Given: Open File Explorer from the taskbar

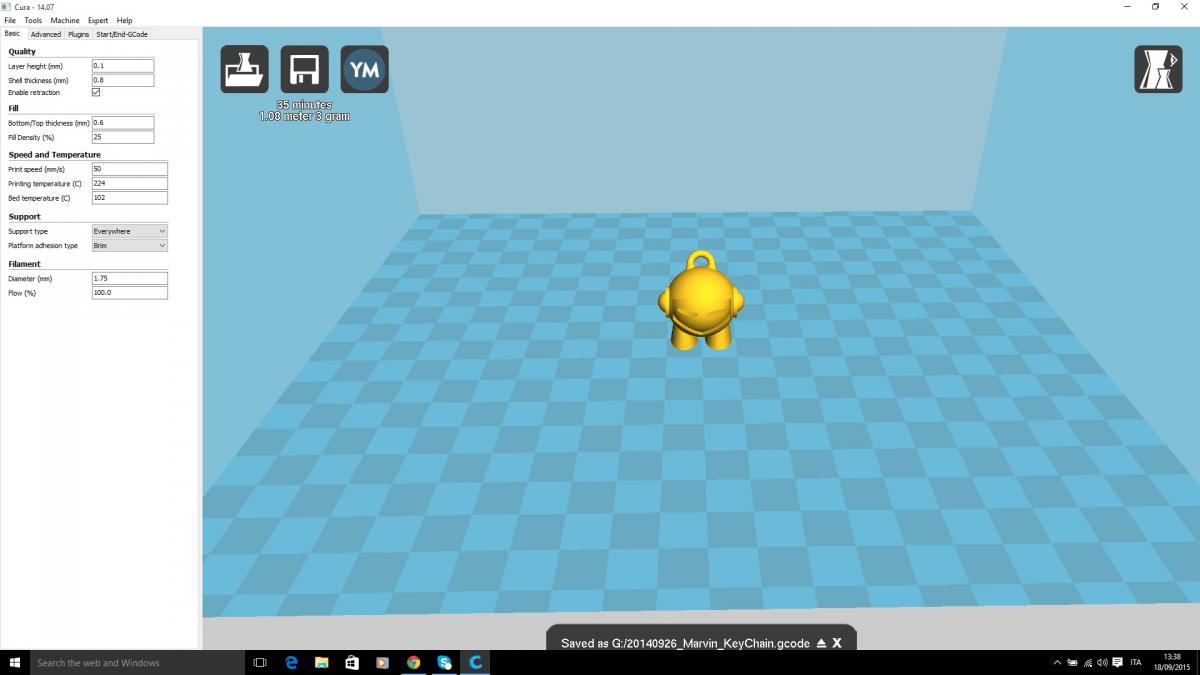Looking at the screenshot, I should click(322, 662).
